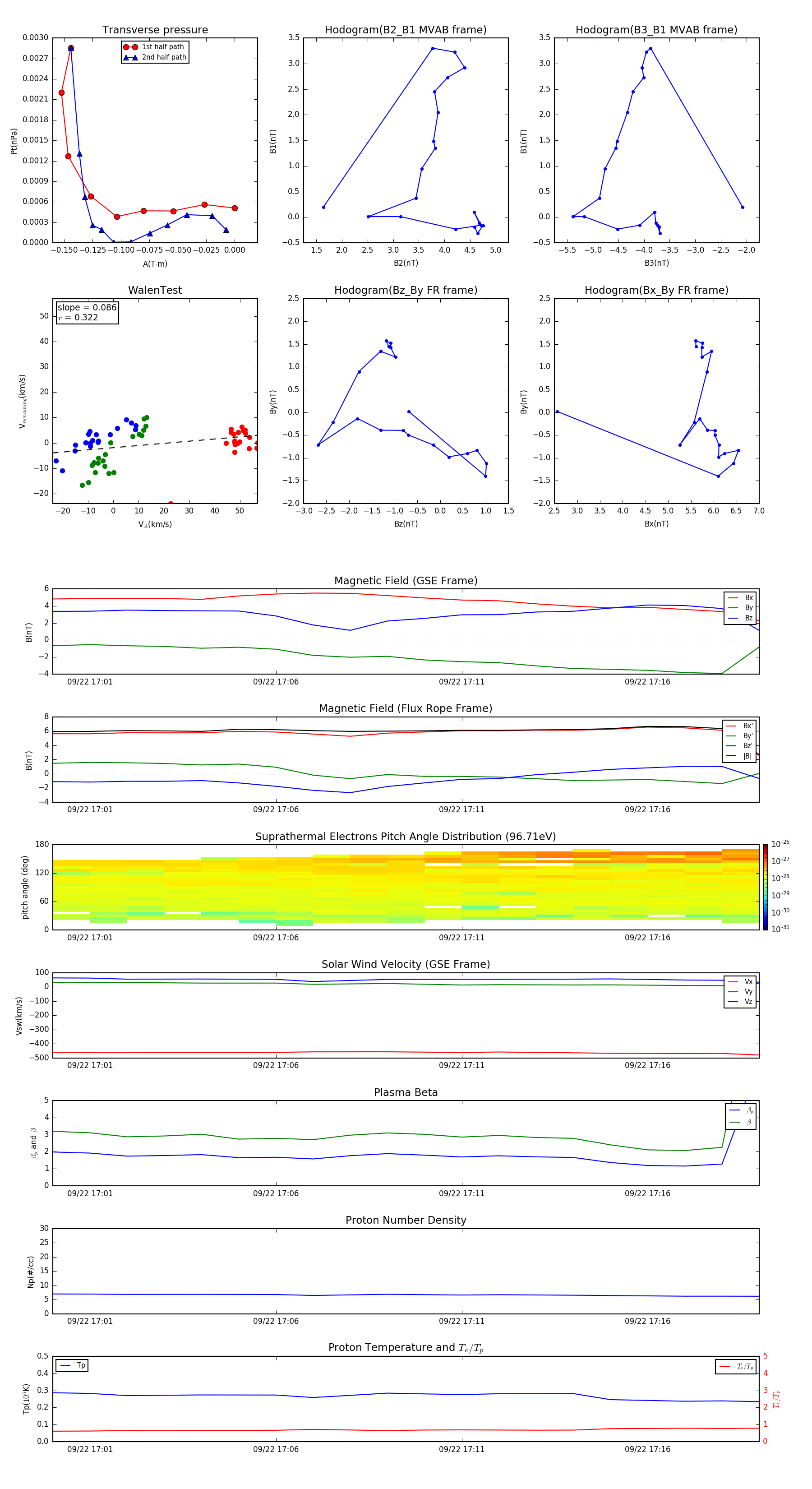Click the 'V_A(km/s)' x-axis label of WalenTest

point(155,524)
